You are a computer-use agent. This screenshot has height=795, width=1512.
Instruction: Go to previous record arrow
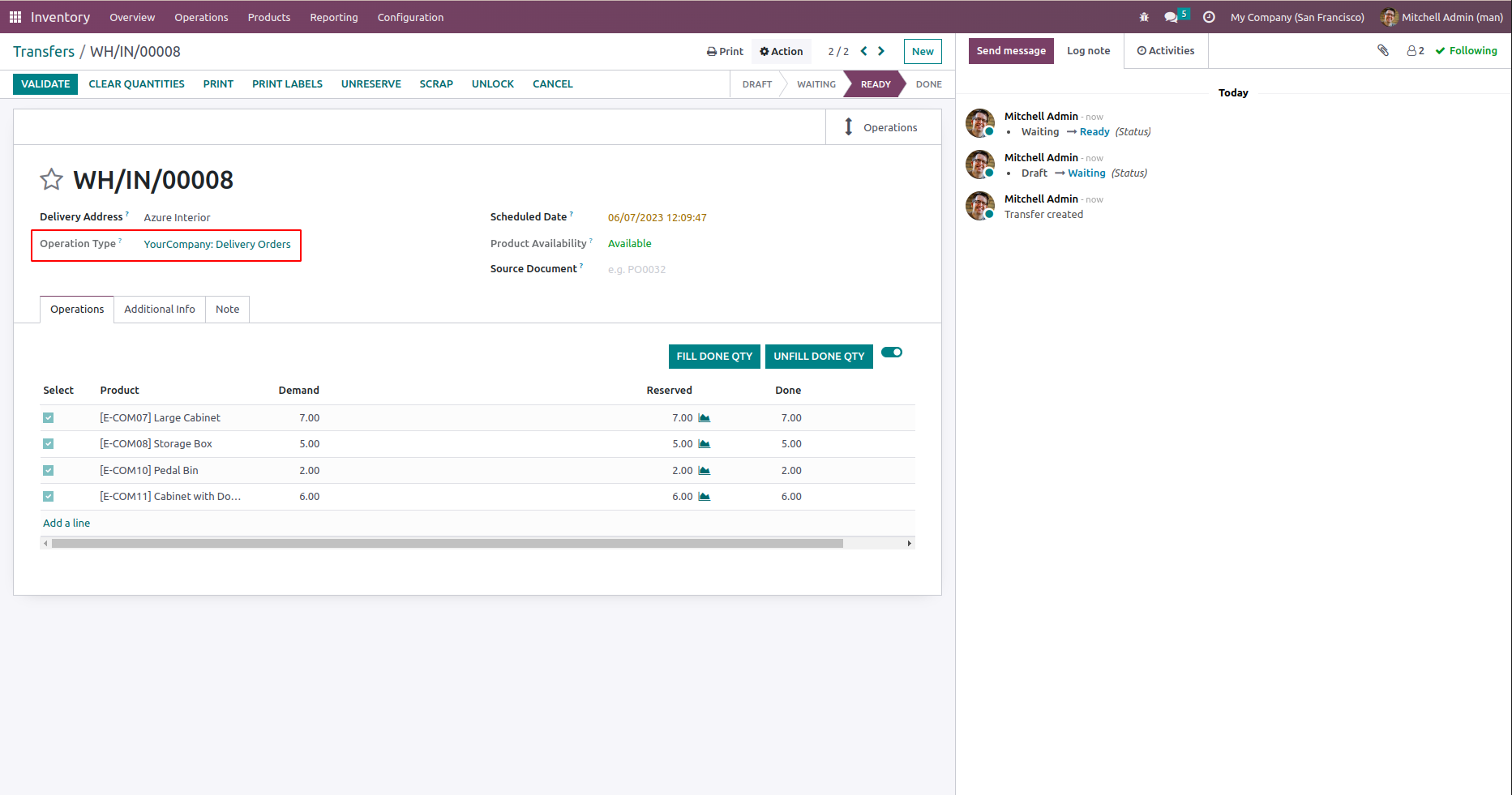[x=863, y=51]
